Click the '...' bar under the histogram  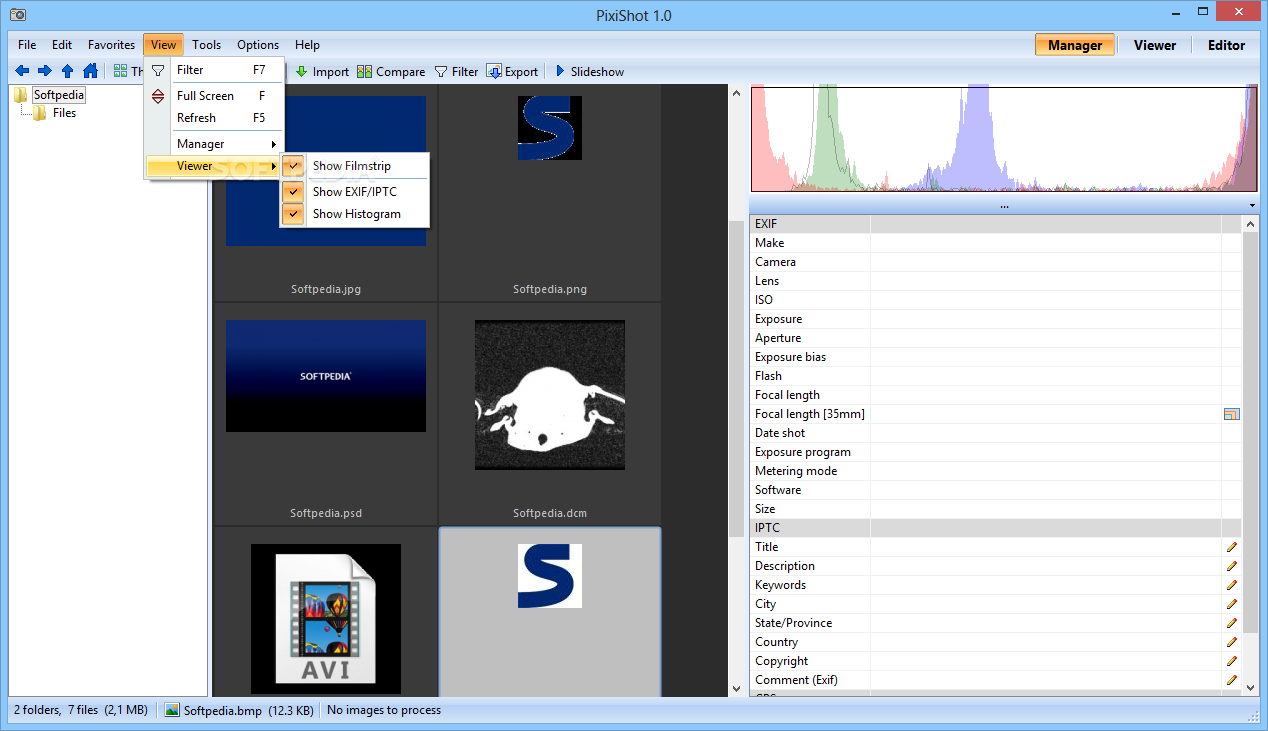tap(1004, 206)
